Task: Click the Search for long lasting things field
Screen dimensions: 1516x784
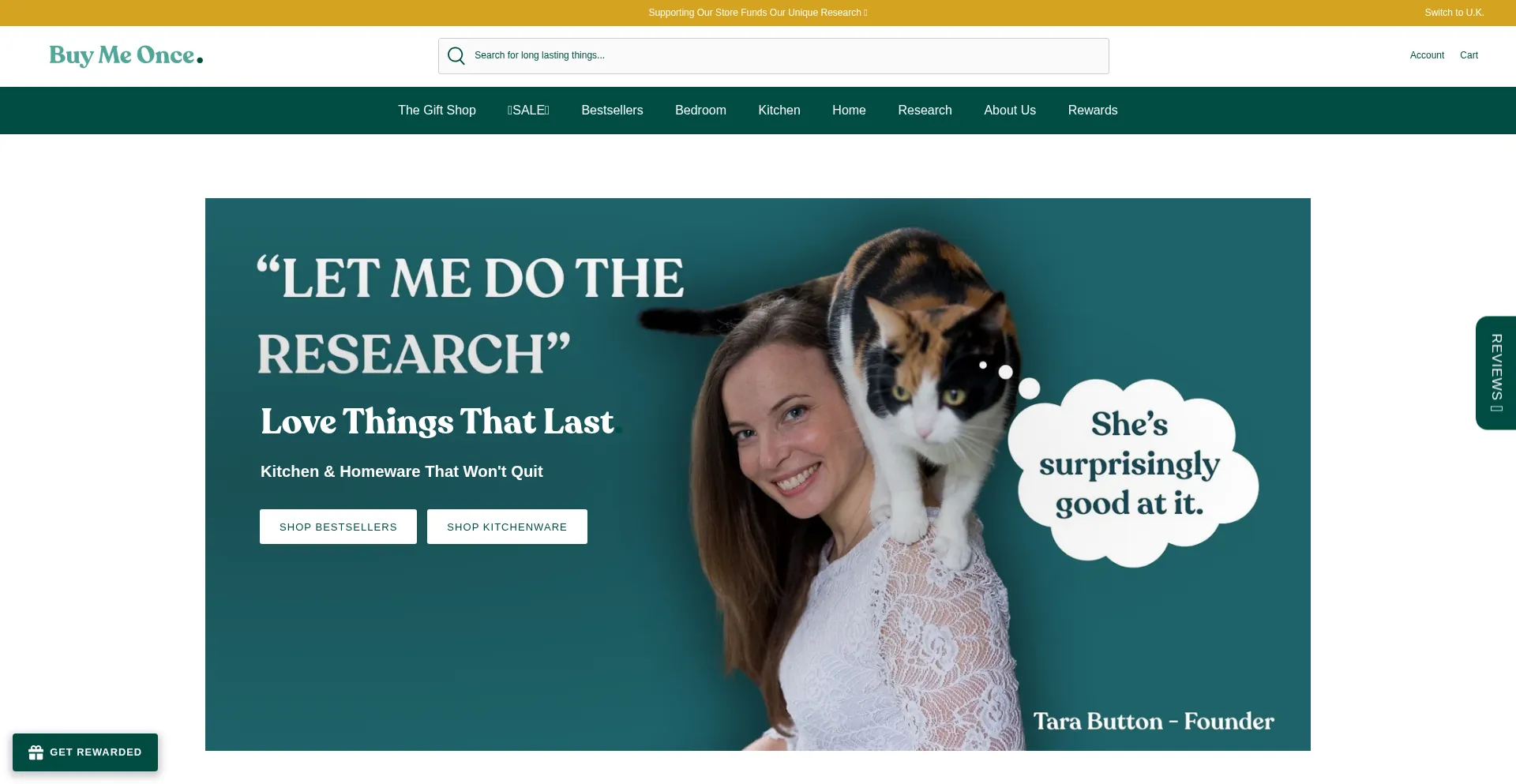Action: coord(774,56)
